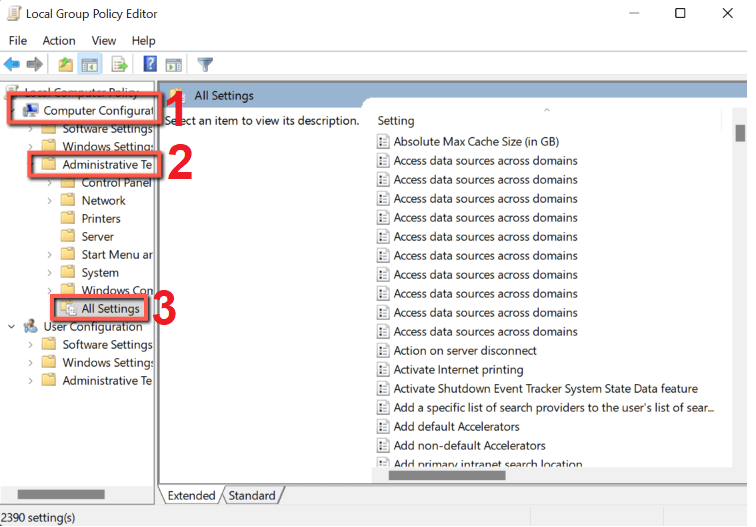The image size is (756, 527).
Task: Switch to the Extended tab
Action: point(191,496)
